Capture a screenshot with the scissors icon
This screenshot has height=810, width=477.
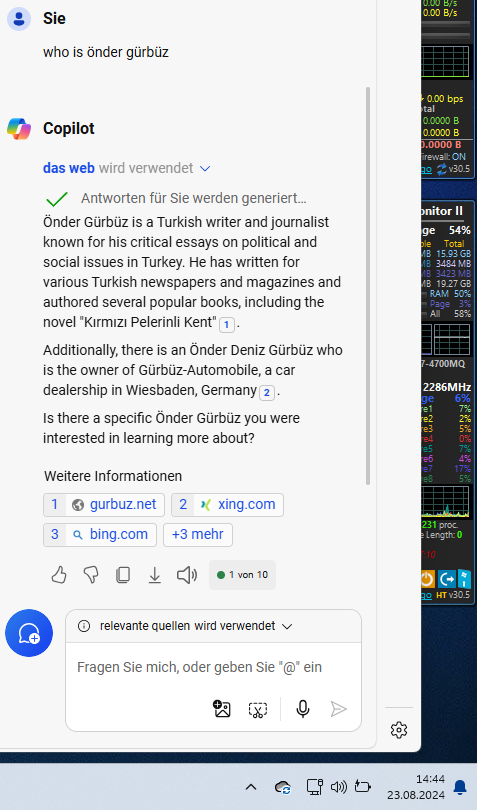(257, 709)
